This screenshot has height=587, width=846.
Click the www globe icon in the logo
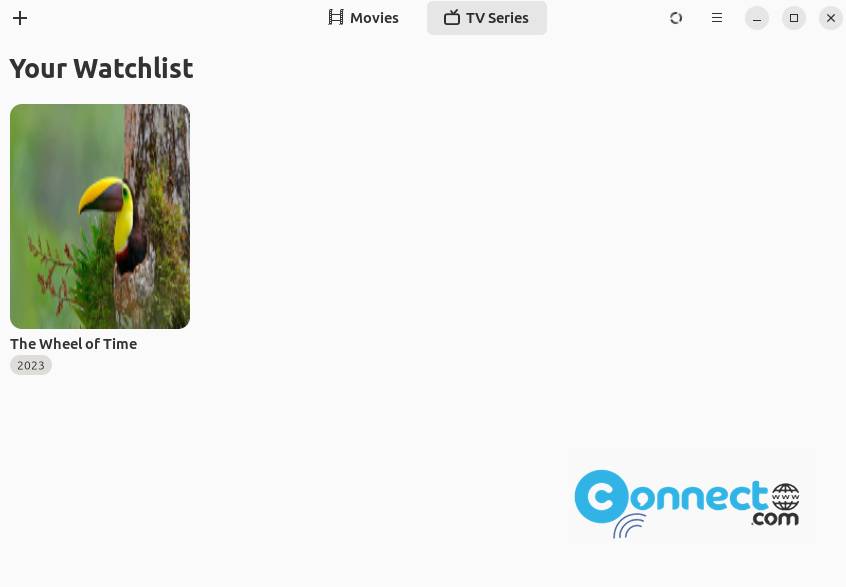click(x=786, y=497)
